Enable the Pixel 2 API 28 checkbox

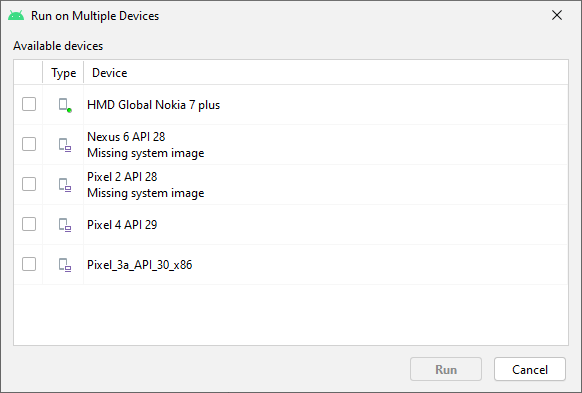[29, 184]
